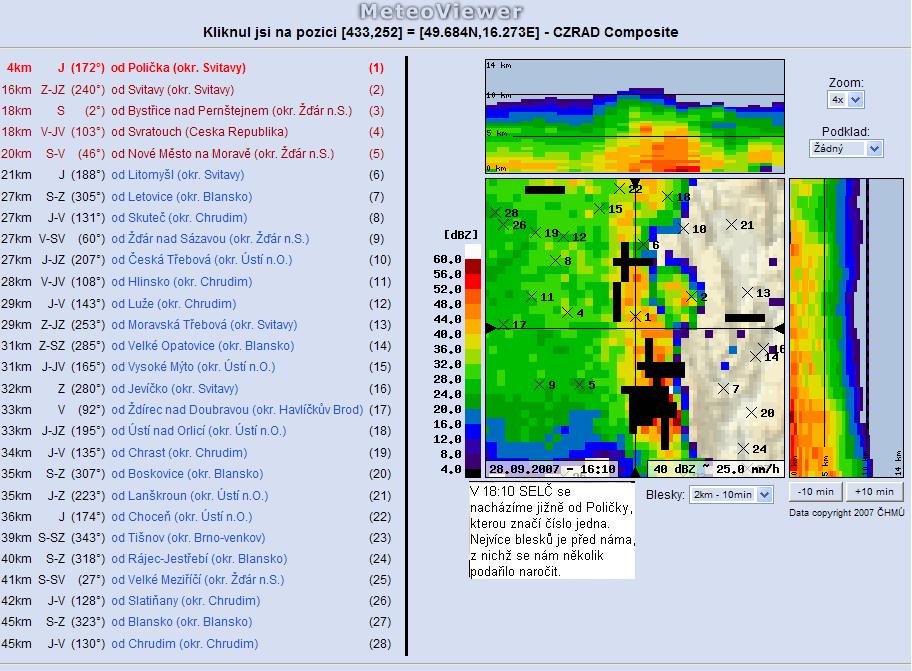Screen dimensions: 912x671
Task: Expand the Blesky dropdown showing 2km - 10min
Action: click(x=731, y=495)
